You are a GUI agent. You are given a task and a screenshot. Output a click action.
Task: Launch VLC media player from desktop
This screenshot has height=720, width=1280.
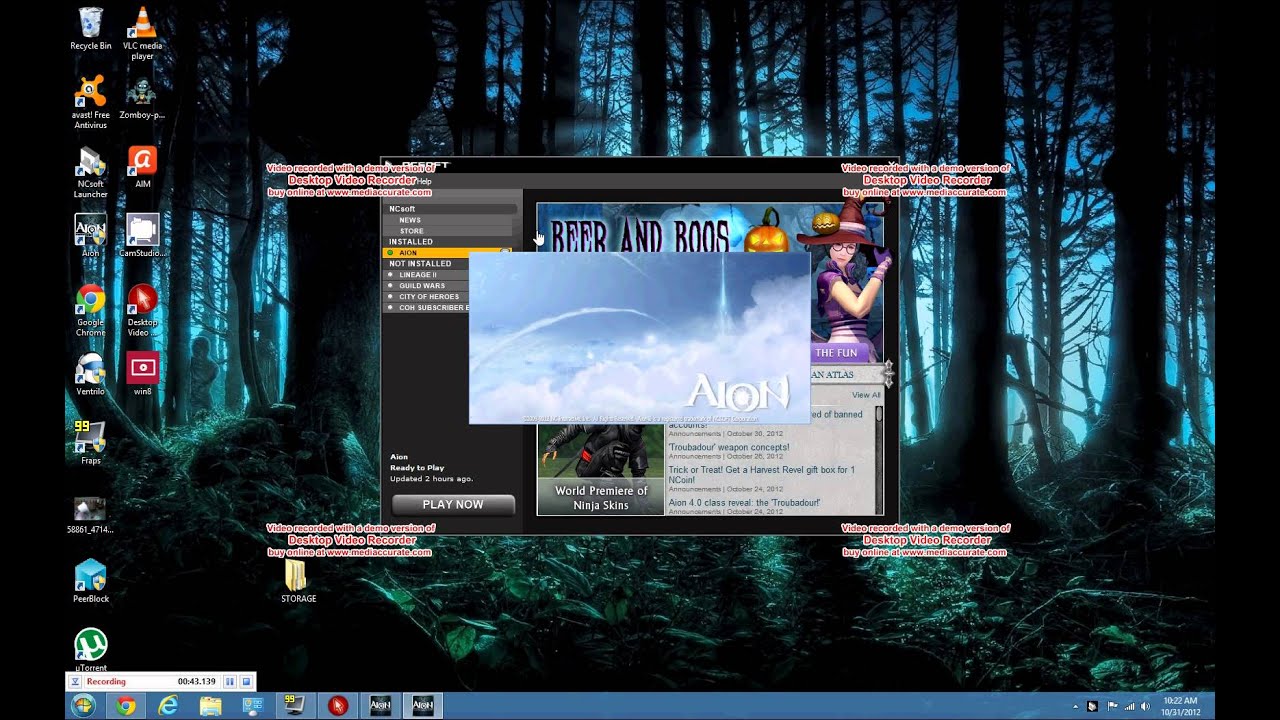(x=143, y=32)
